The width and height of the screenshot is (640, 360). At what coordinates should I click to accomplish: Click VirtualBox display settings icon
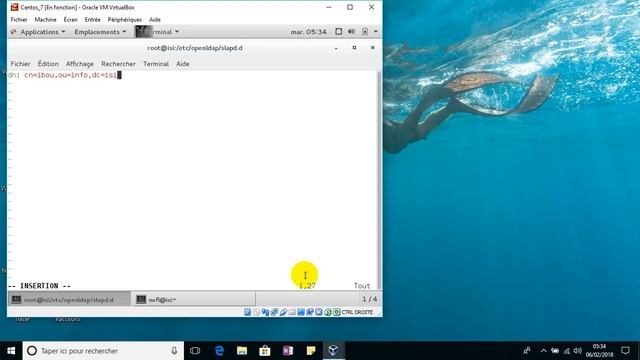click(x=301, y=312)
